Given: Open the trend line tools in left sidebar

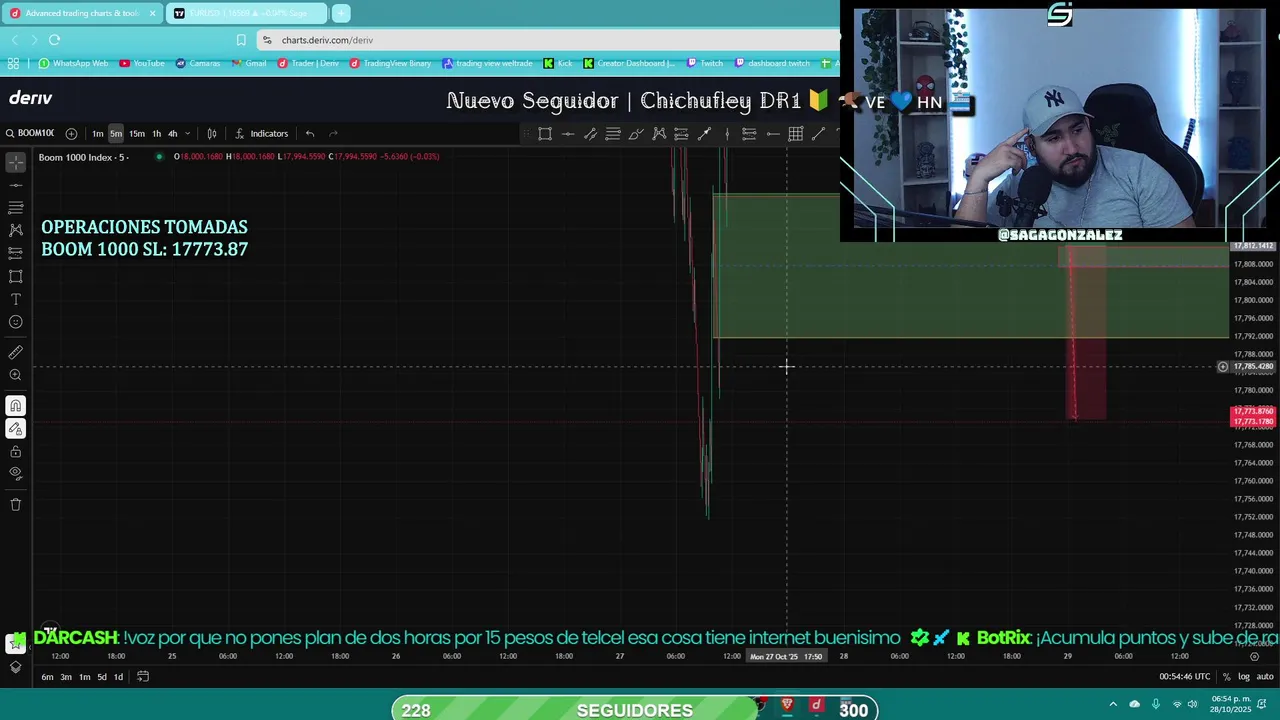Looking at the screenshot, I should 15,185.
